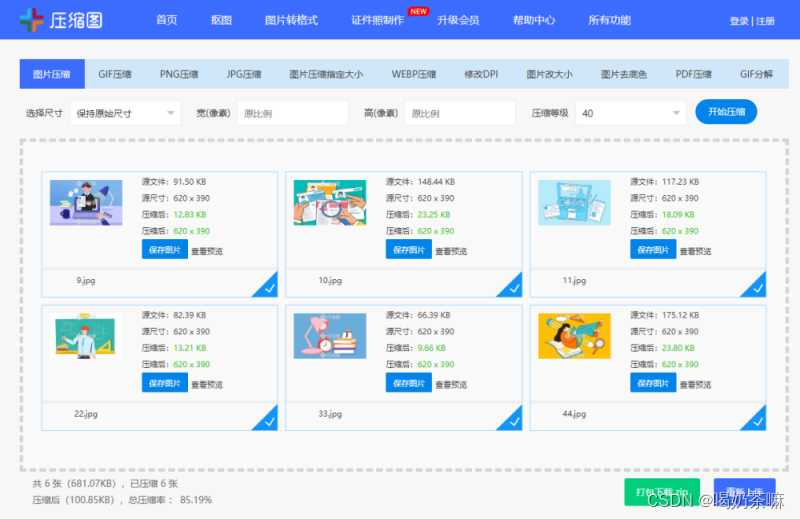Image resolution: width=800 pixels, height=519 pixels.
Task: Click 查看预览 for 11.jpg
Action: point(695,251)
